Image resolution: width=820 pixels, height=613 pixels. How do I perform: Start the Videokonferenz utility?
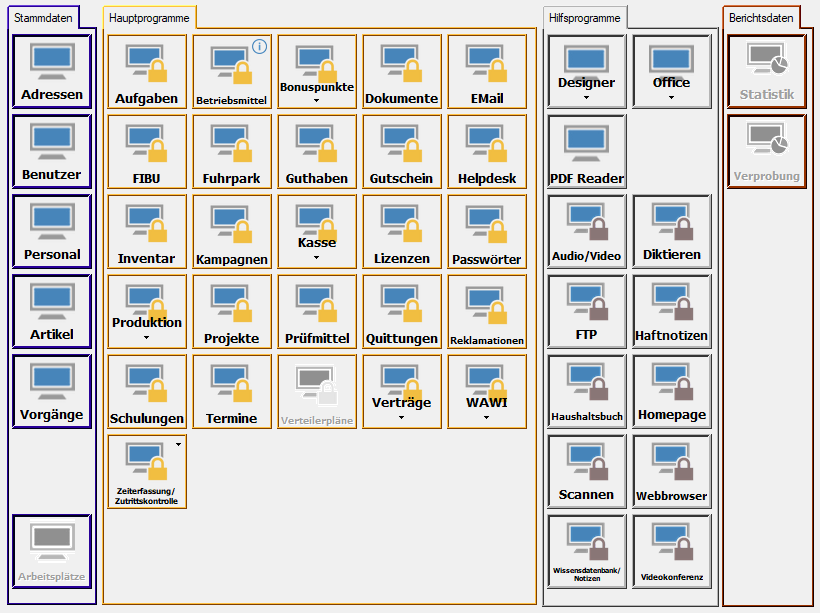(672, 552)
